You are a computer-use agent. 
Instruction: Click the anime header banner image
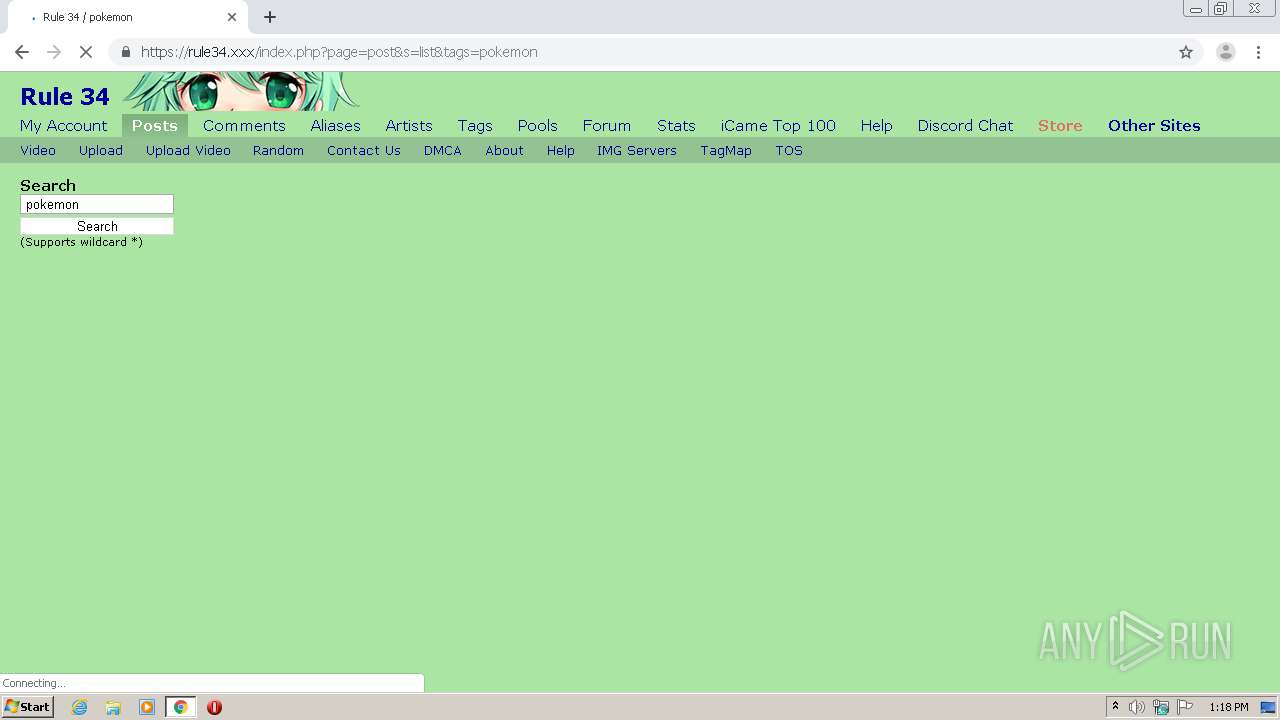[241, 91]
